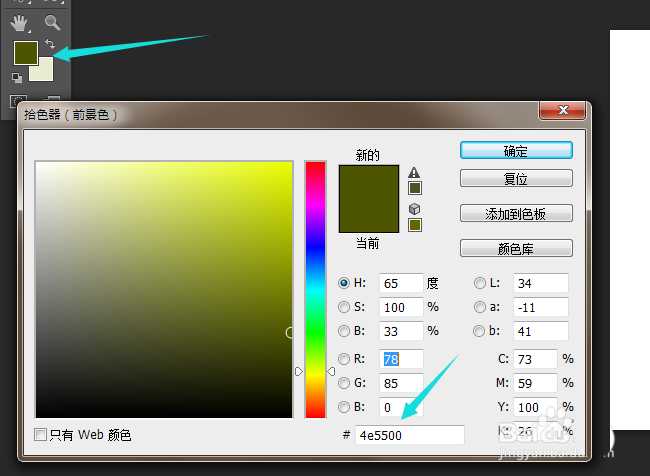Click the blue B field showing 0
Screen dimensions: 650x476
tap(401, 407)
